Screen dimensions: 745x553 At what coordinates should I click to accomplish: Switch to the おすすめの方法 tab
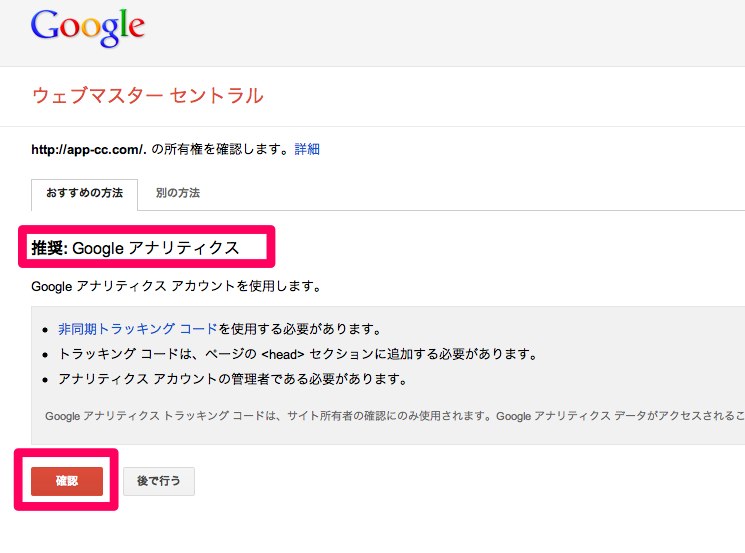[x=85, y=193]
